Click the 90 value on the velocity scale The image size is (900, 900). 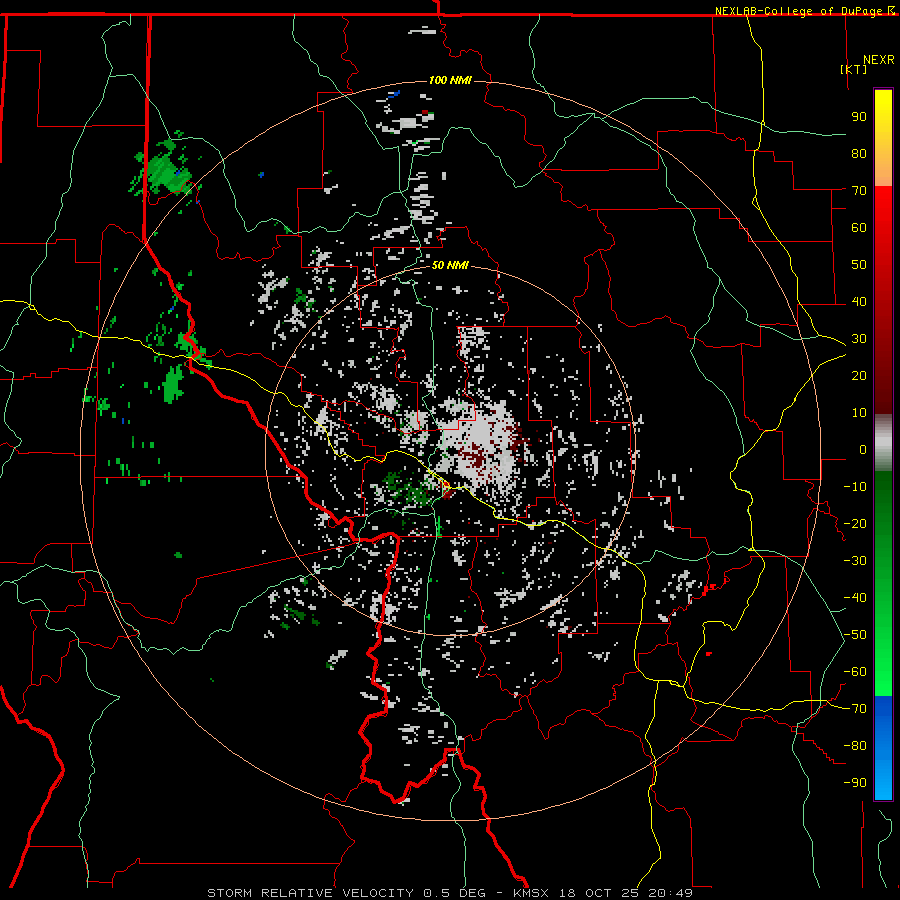tap(859, 117)
